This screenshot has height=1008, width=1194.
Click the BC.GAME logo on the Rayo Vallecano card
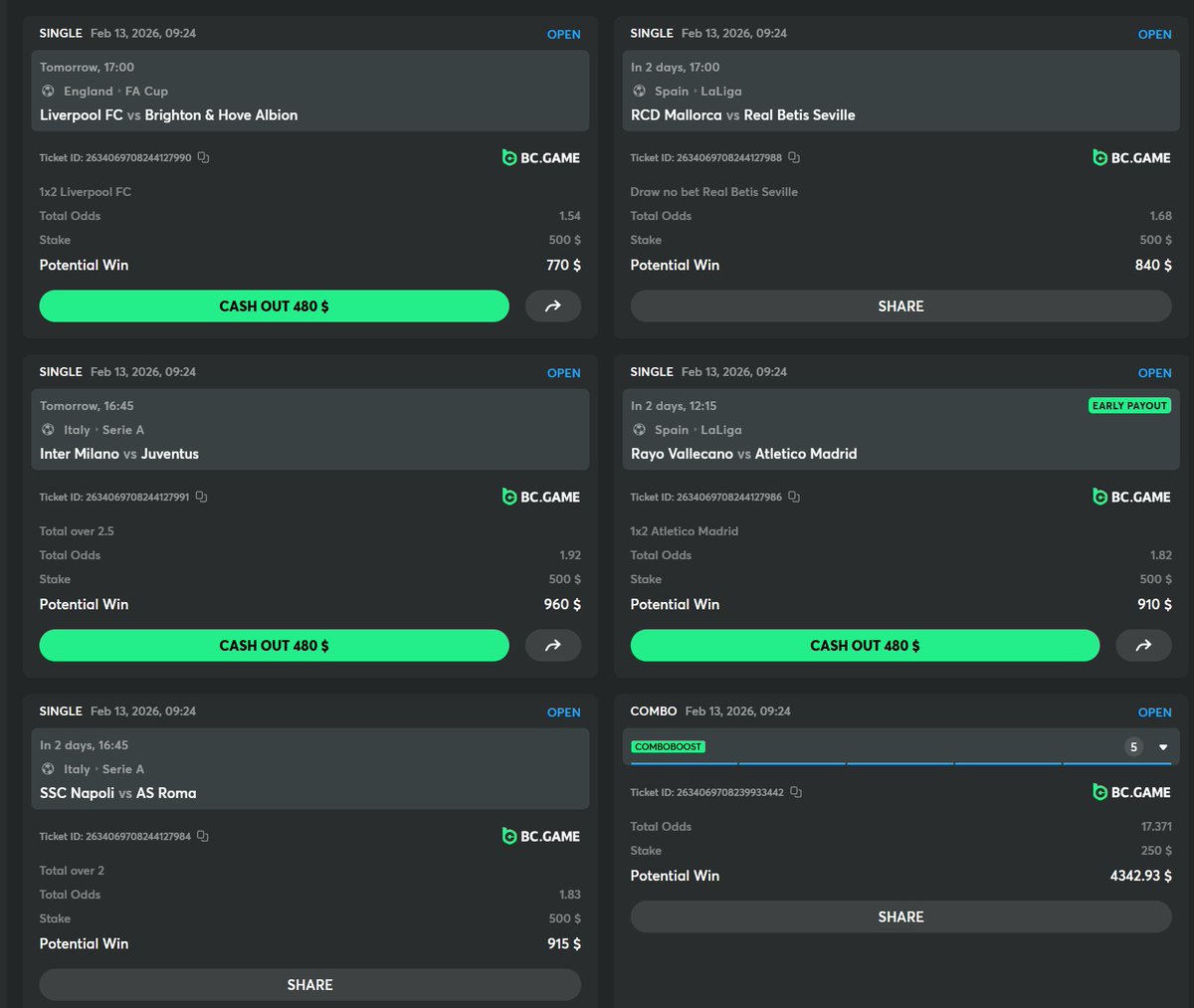pos(1132,497)
